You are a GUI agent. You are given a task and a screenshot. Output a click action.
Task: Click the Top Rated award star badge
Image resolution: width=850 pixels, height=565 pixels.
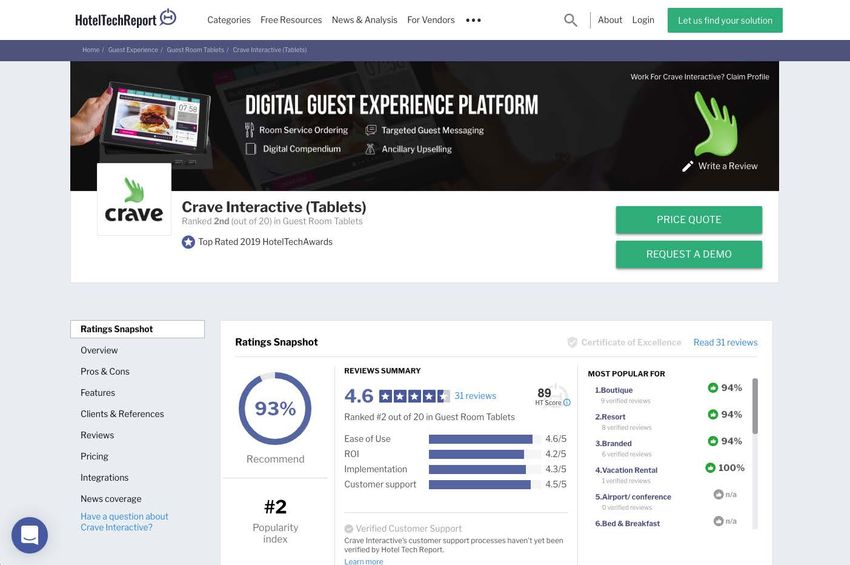(188, 242)
